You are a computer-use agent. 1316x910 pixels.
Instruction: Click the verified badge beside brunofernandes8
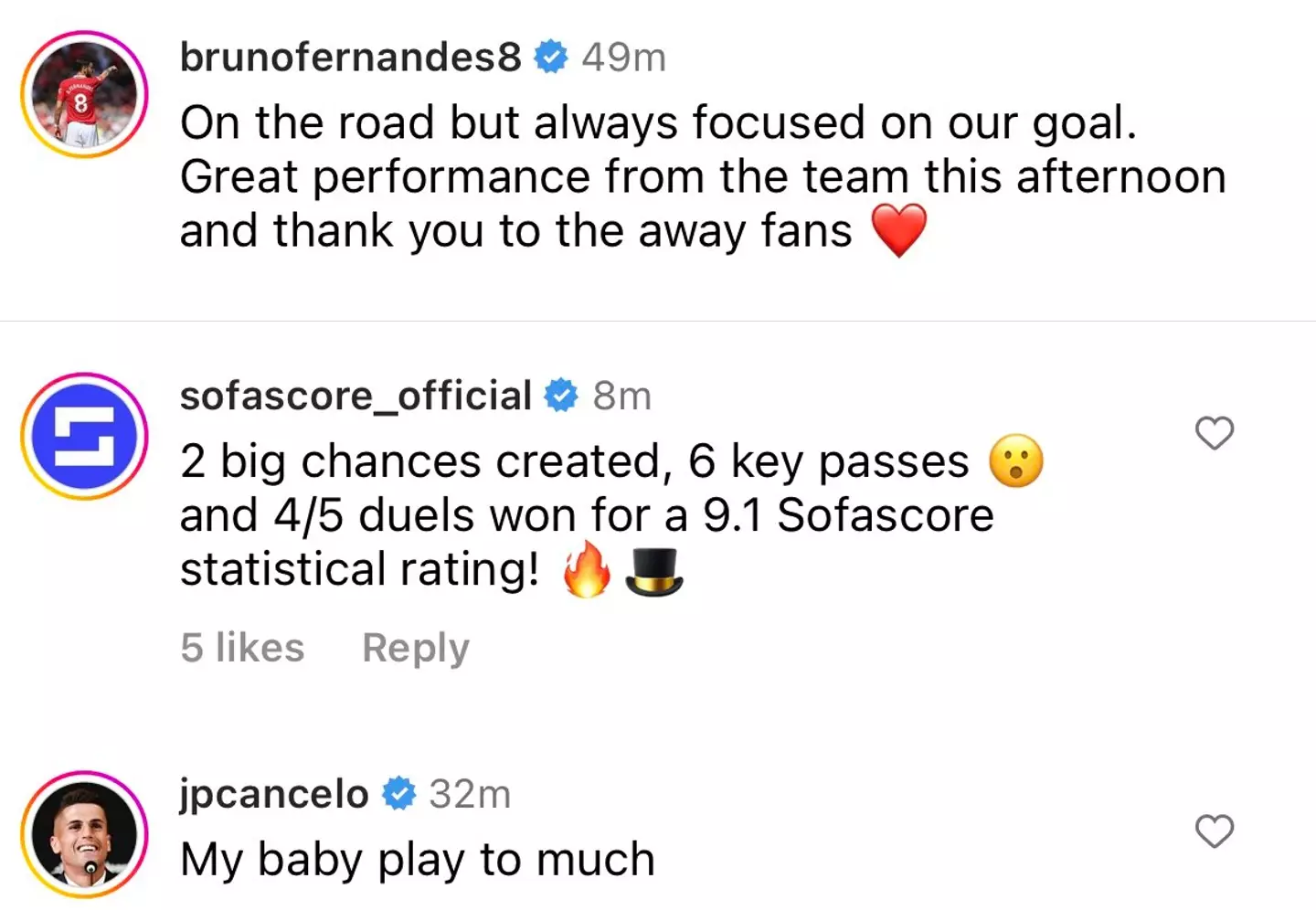(551, 58)
